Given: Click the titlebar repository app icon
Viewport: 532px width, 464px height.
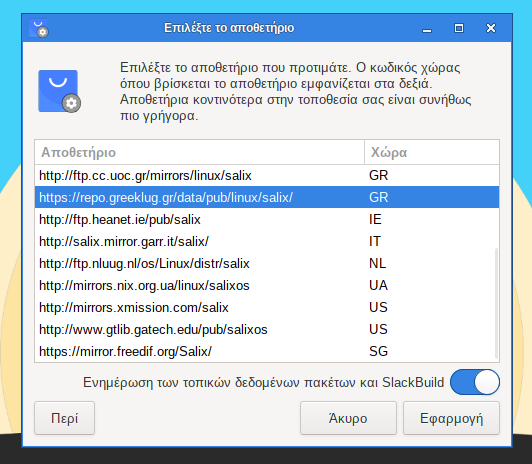Looking at the screenshot, I should (x=39, y=28).
